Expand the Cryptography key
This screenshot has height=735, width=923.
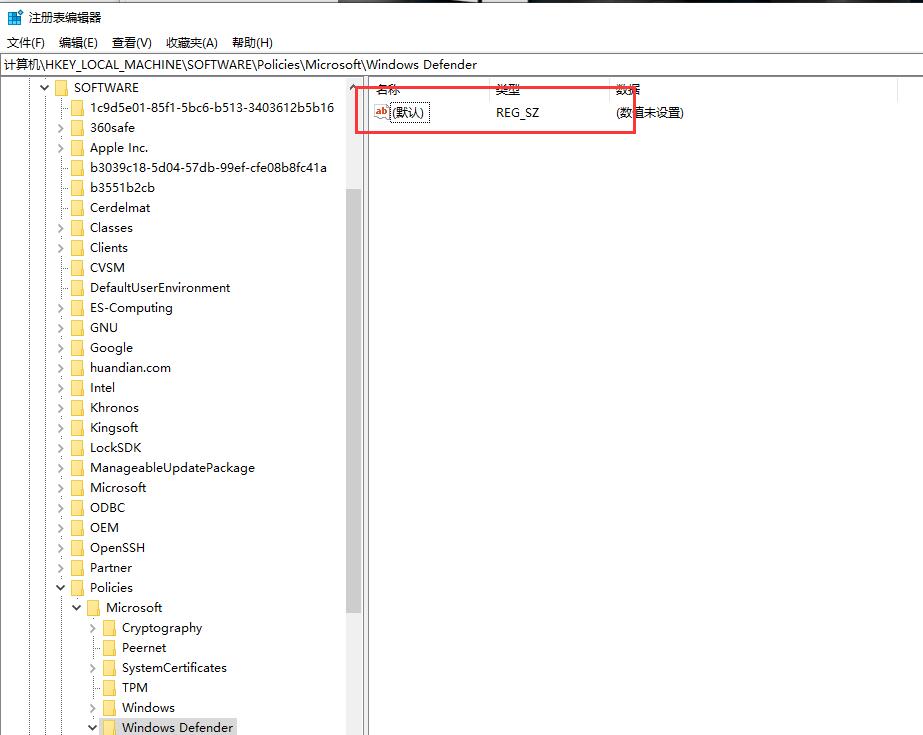pyautogui.click(x=92, y=628)
